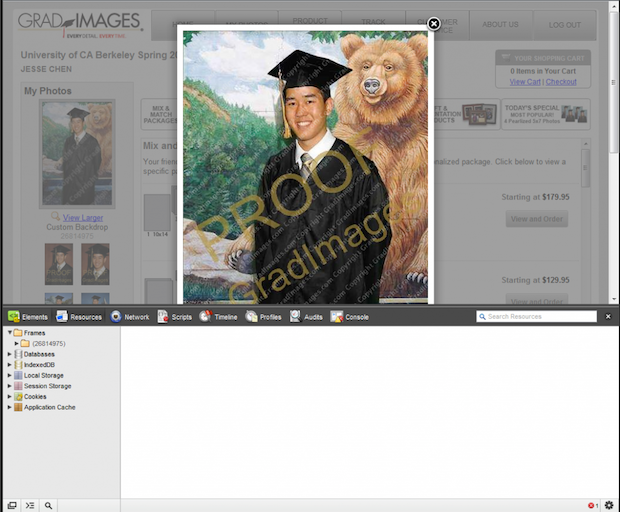Open the Timeline panel
This screenshot has height=512, width=620.
coord(218,317)
